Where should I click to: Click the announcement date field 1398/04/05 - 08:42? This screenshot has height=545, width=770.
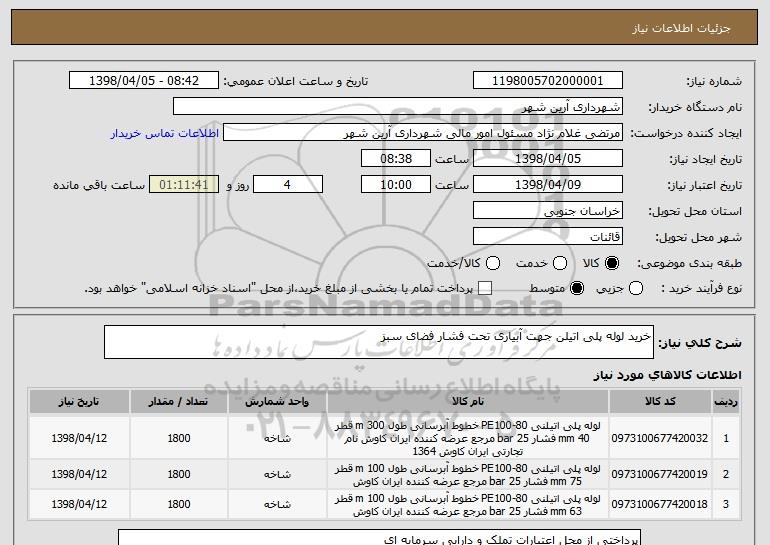tap(144, 81)
